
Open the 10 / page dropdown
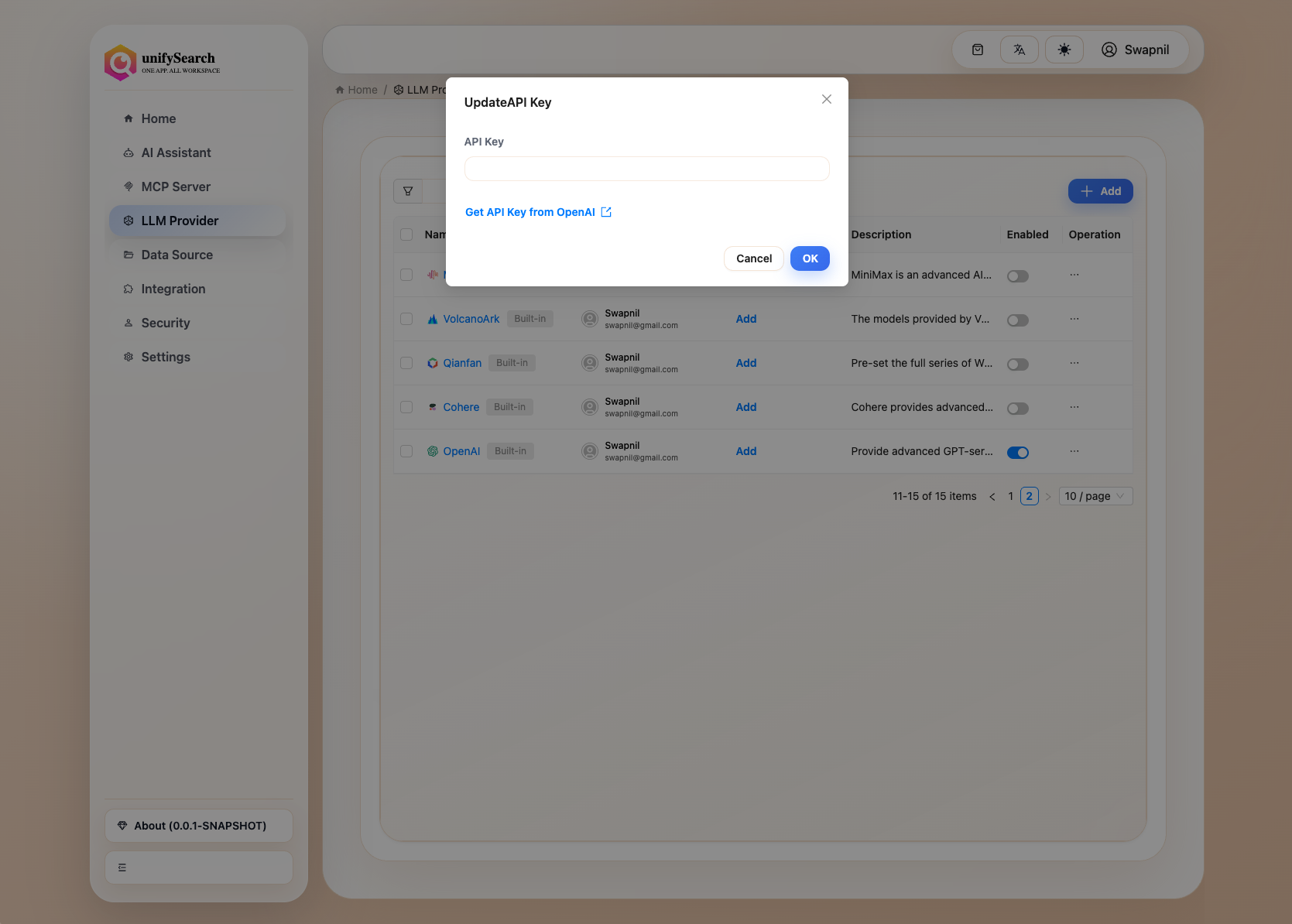(x=1095, y=495)
